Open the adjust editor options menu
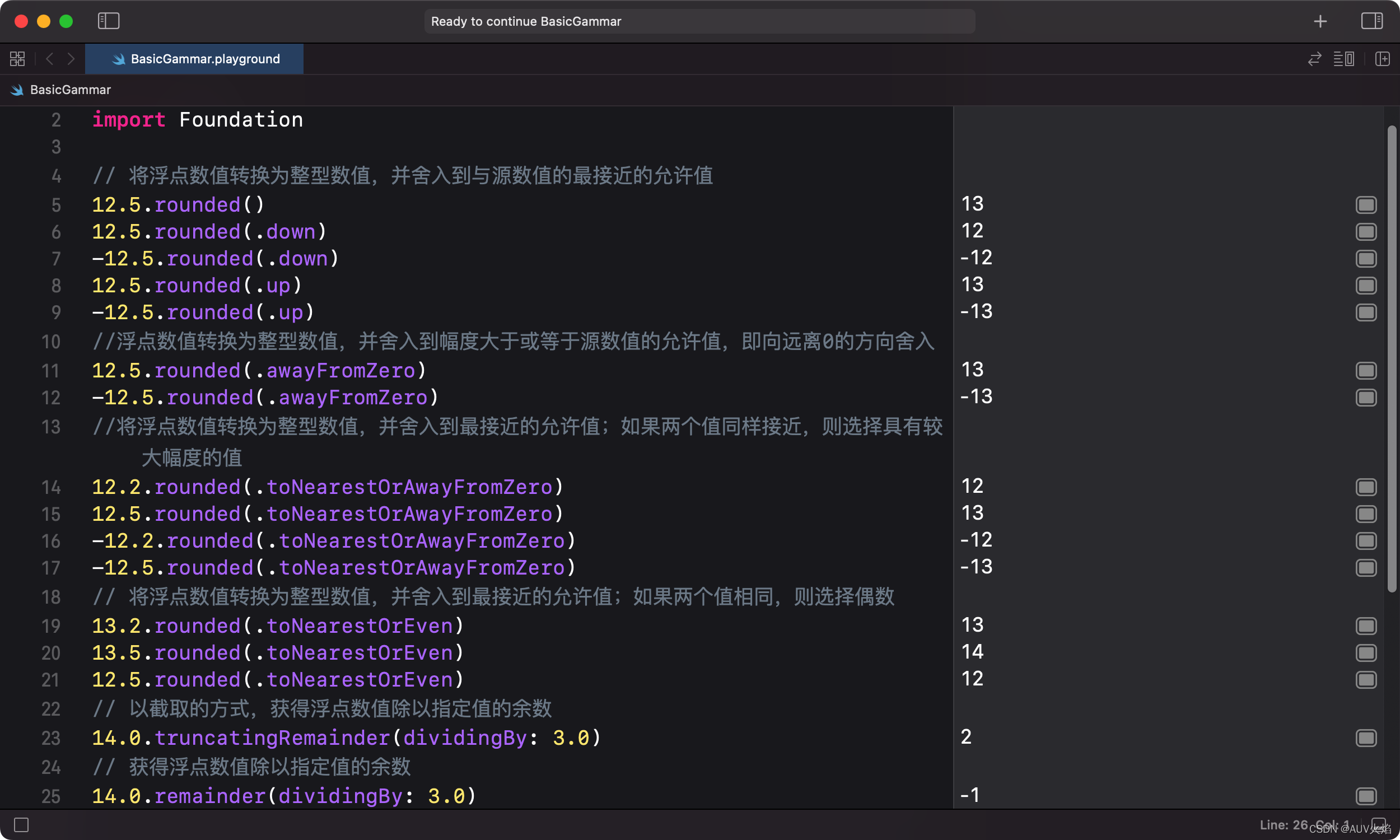 1343,59
